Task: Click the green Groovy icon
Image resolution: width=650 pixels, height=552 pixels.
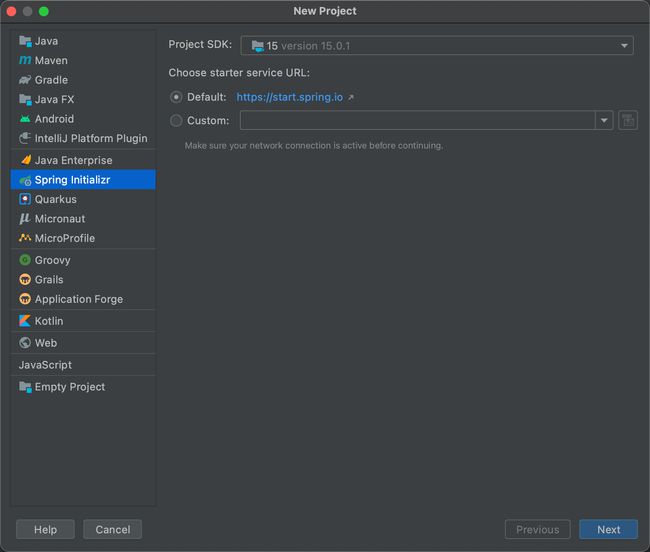Action: click(25, 260)
